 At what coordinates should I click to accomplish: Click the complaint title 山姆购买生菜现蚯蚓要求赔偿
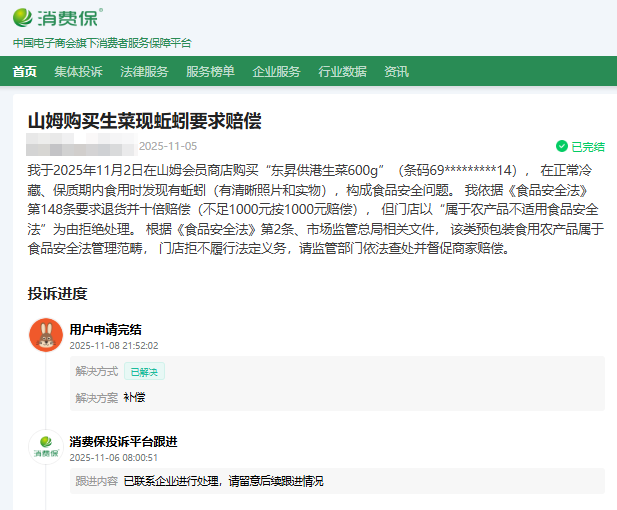[144, 120]
